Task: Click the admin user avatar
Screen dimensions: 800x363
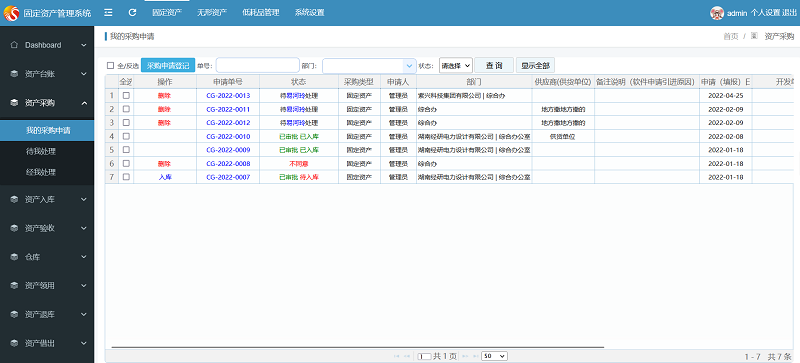Action: pos(717,13)
